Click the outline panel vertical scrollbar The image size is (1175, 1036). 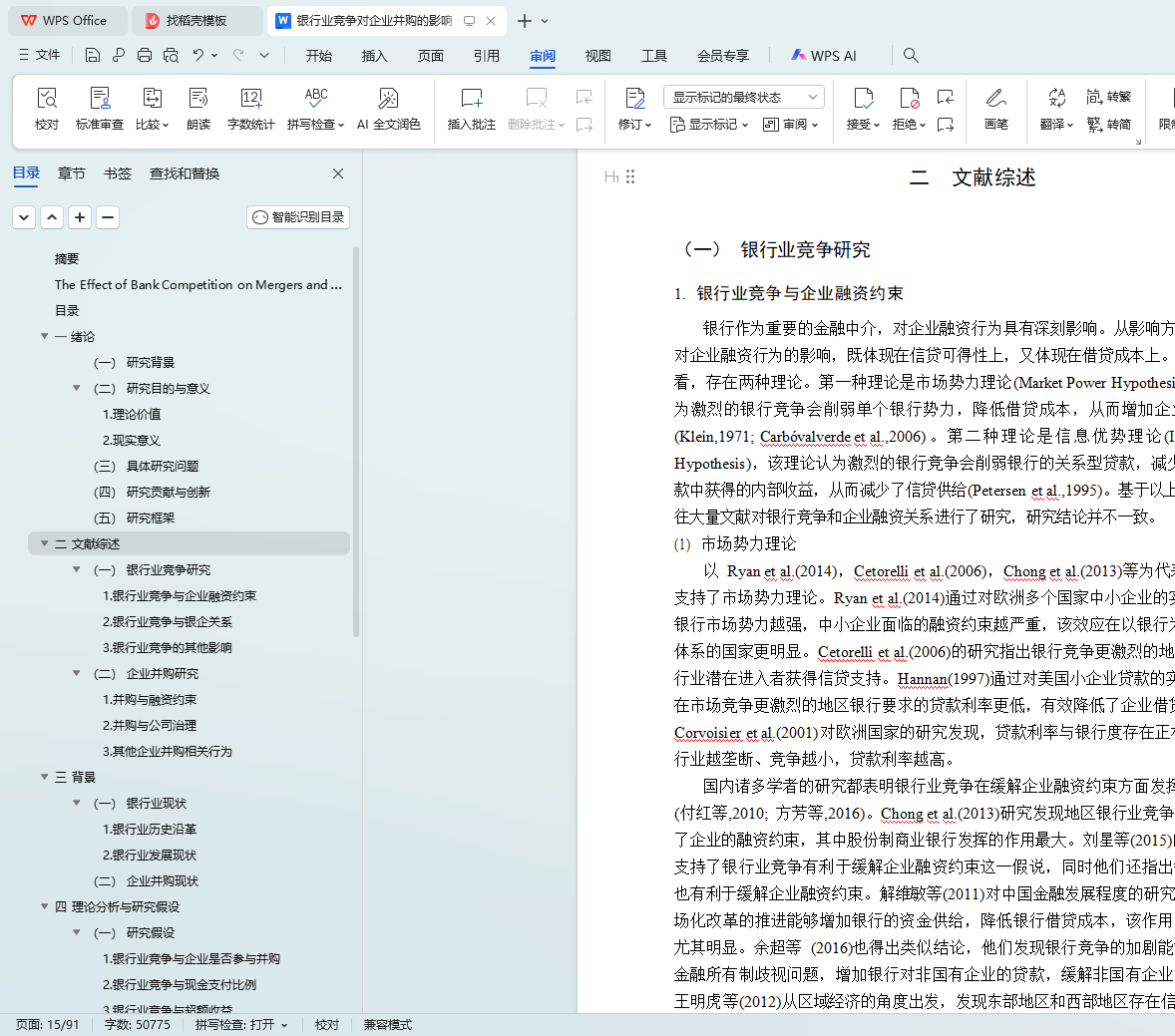[356, 439]
